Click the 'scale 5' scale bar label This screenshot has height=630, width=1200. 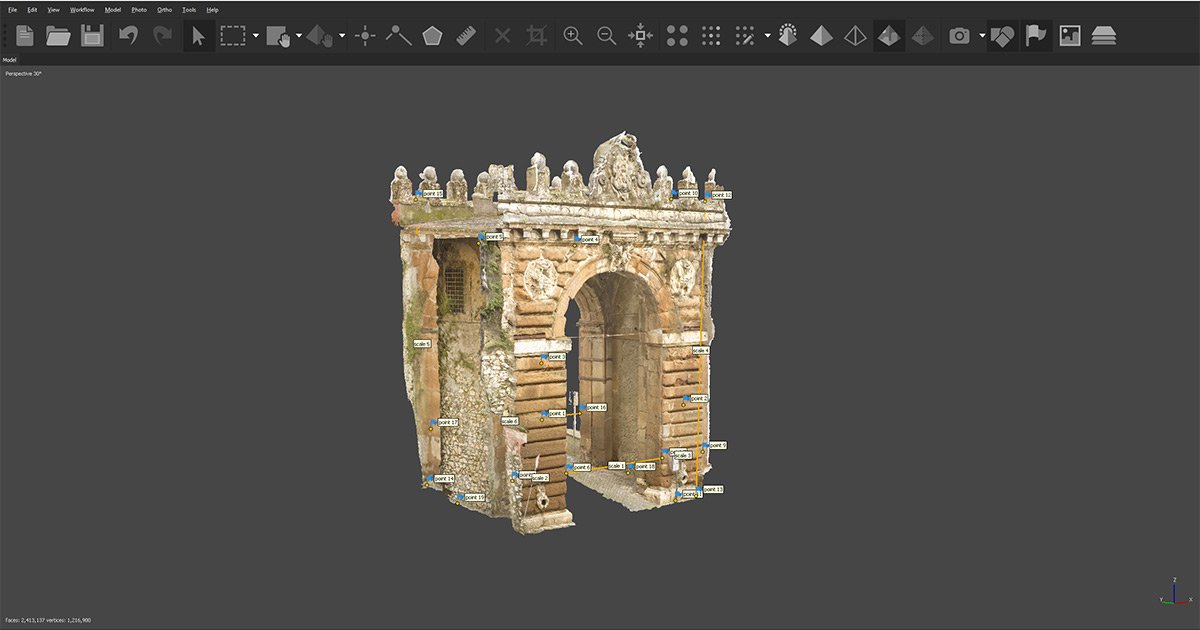[422, 343]
